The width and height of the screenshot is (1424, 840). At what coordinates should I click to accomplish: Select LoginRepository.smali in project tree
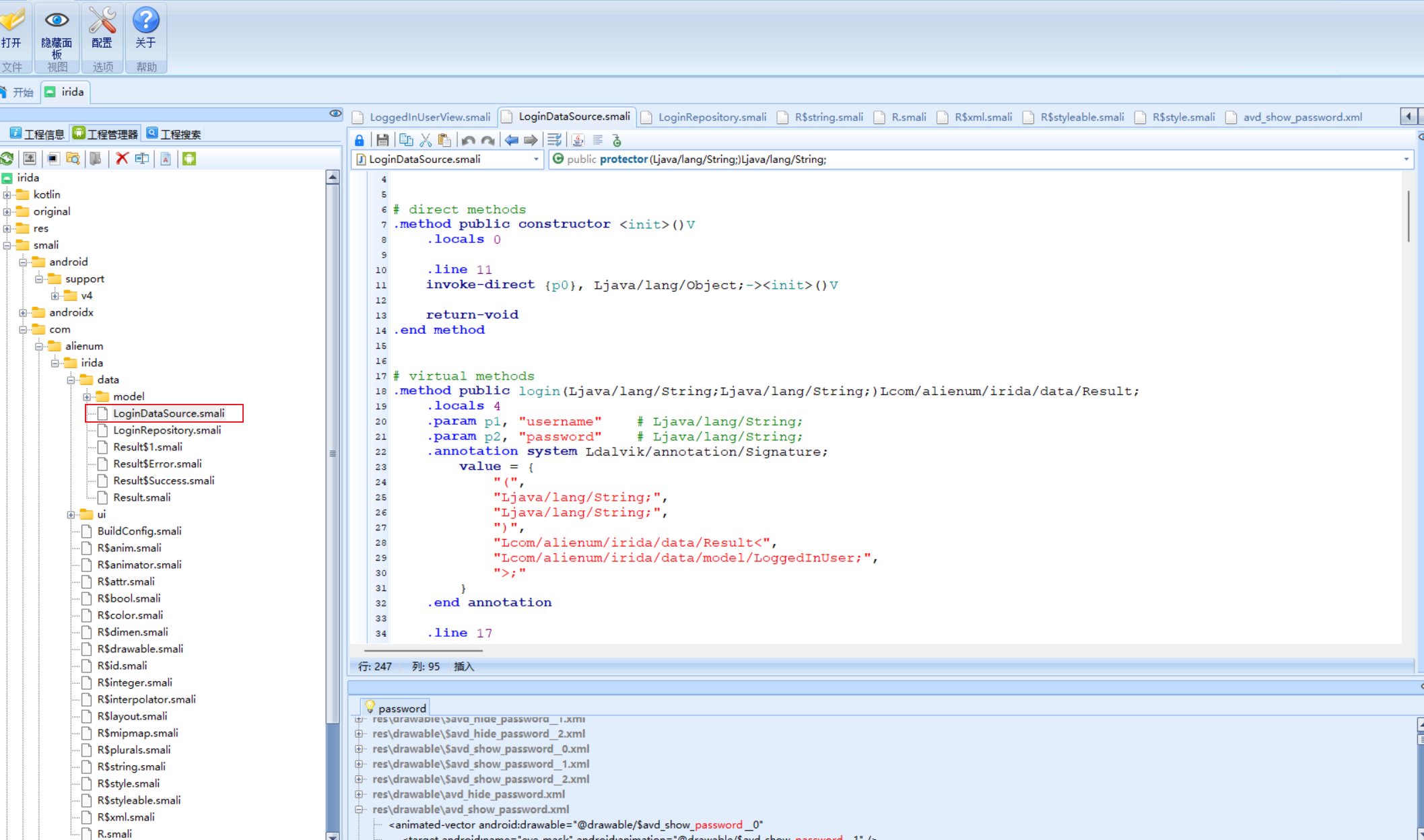click(x=167, y=430)
